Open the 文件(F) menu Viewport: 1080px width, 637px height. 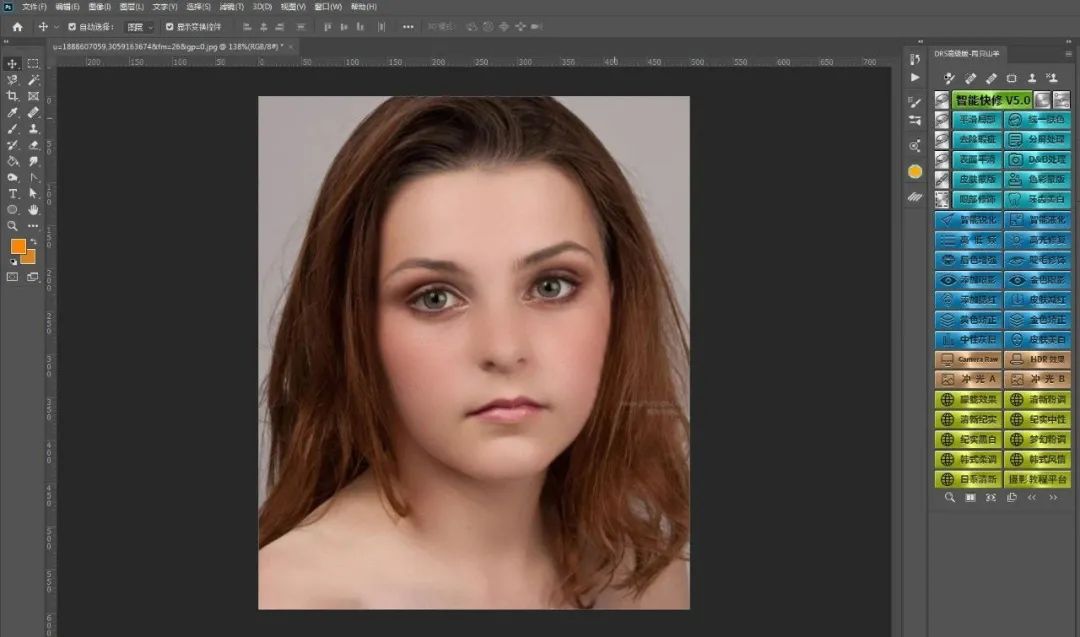pyautogui.click(x=34, y=7)
